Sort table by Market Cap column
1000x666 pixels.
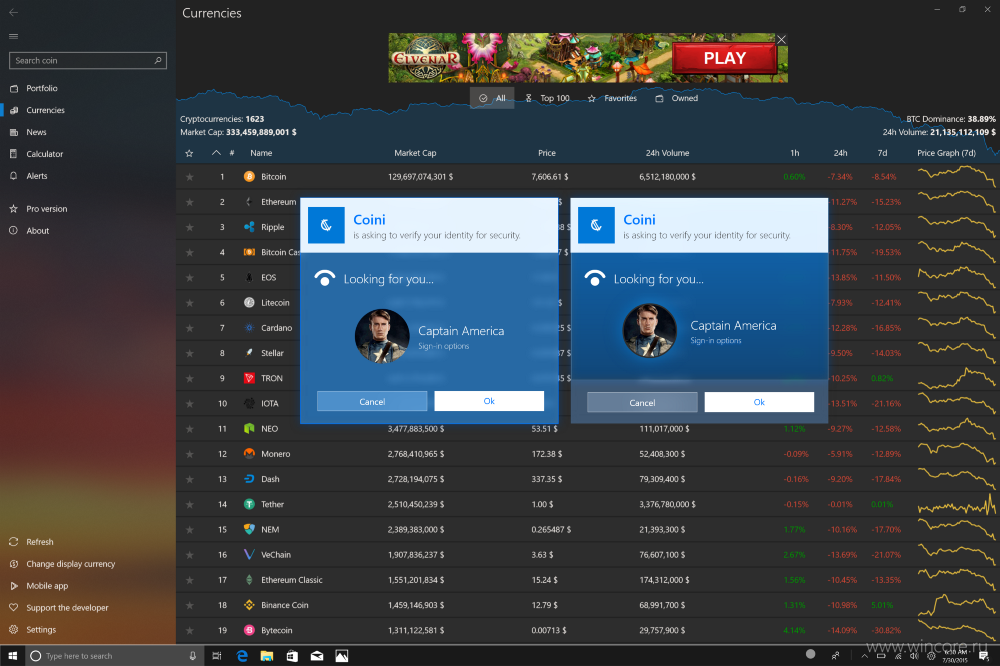415,153
